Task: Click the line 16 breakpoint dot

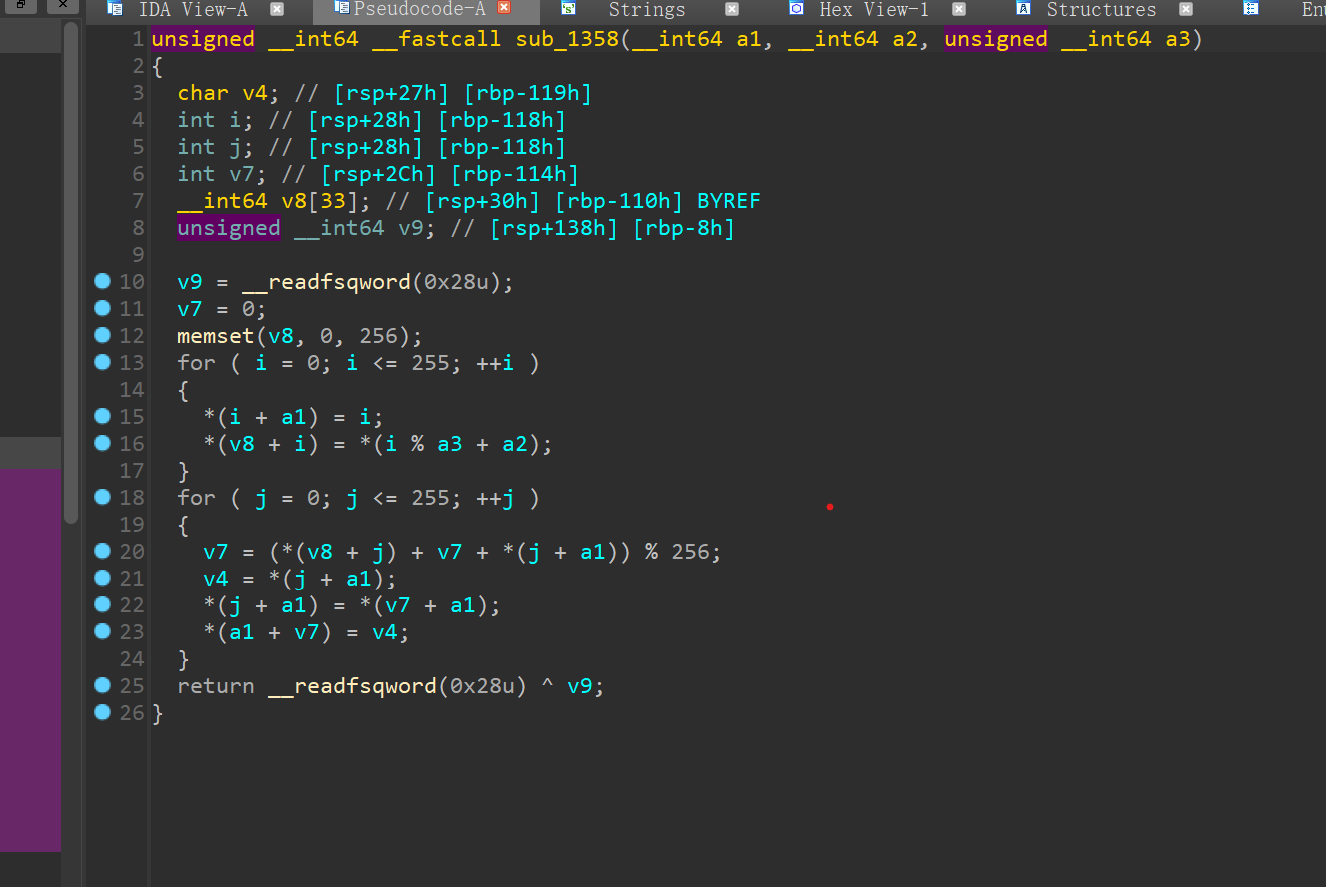Action: [x=102, y=443]
